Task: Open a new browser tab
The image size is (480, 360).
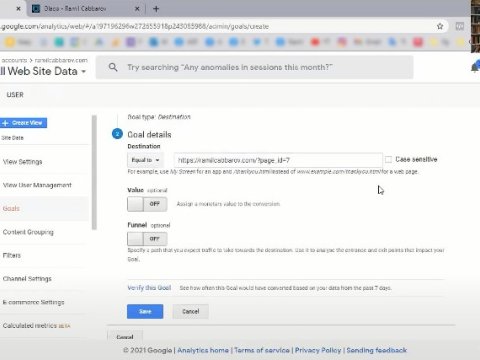Action: (x=156, y=9)
